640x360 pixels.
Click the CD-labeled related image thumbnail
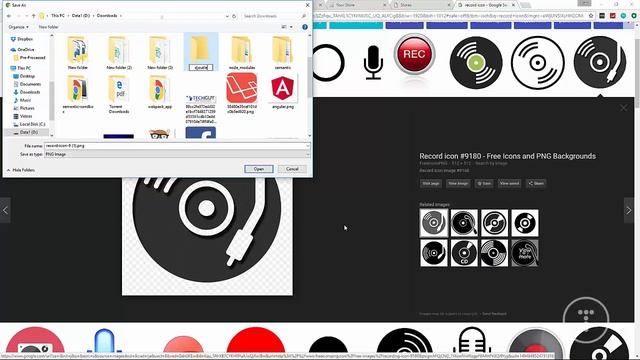coord(464,253)
